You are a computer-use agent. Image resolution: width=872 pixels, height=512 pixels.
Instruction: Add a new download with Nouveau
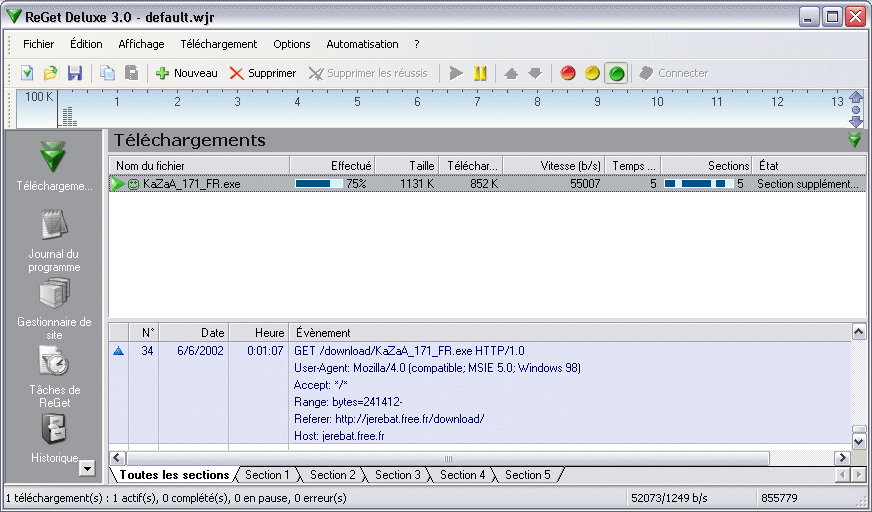coord(187,73)
